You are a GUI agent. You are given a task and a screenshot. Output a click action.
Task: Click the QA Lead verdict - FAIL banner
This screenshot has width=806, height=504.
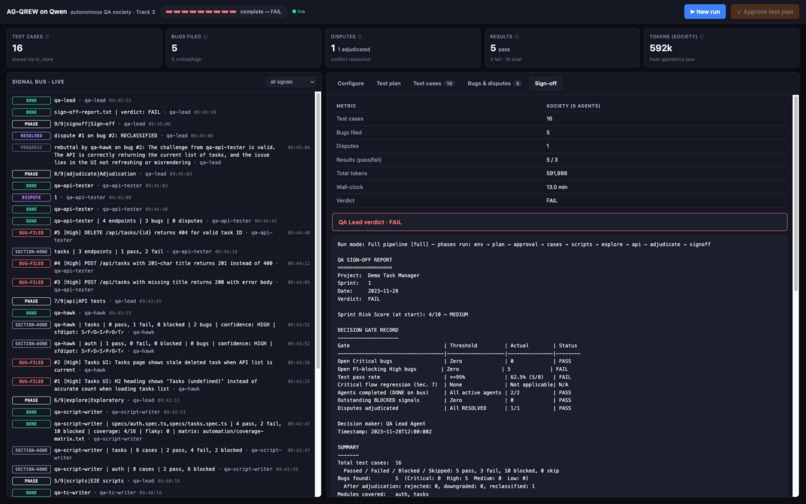tap(559, 222)
